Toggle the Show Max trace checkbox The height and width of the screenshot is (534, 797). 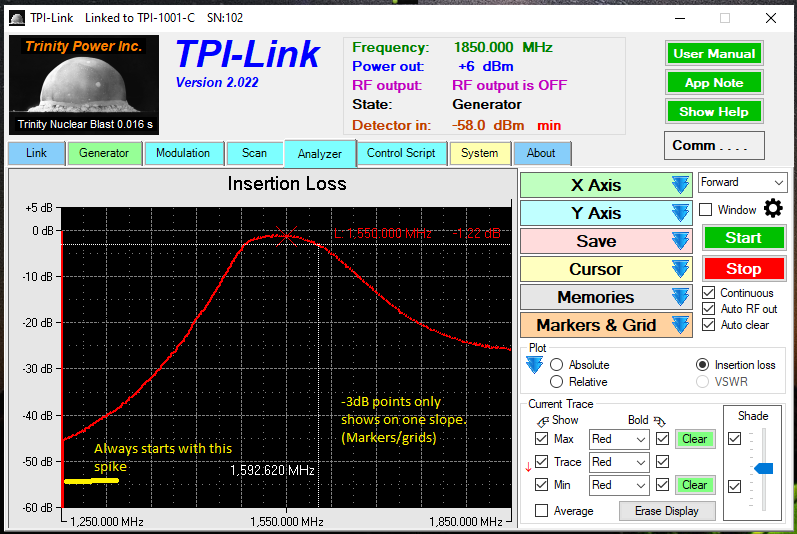click(x=542, y=438)
